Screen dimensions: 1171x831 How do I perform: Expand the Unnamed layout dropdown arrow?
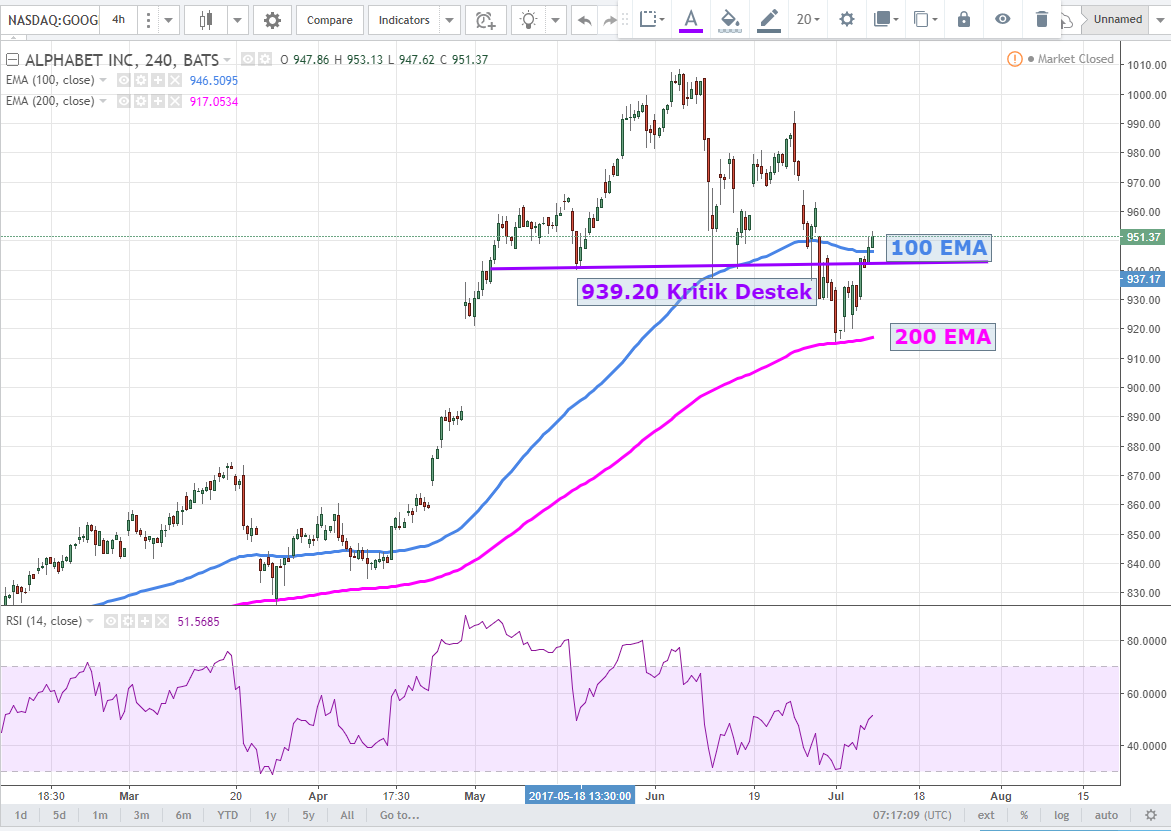1160,20
